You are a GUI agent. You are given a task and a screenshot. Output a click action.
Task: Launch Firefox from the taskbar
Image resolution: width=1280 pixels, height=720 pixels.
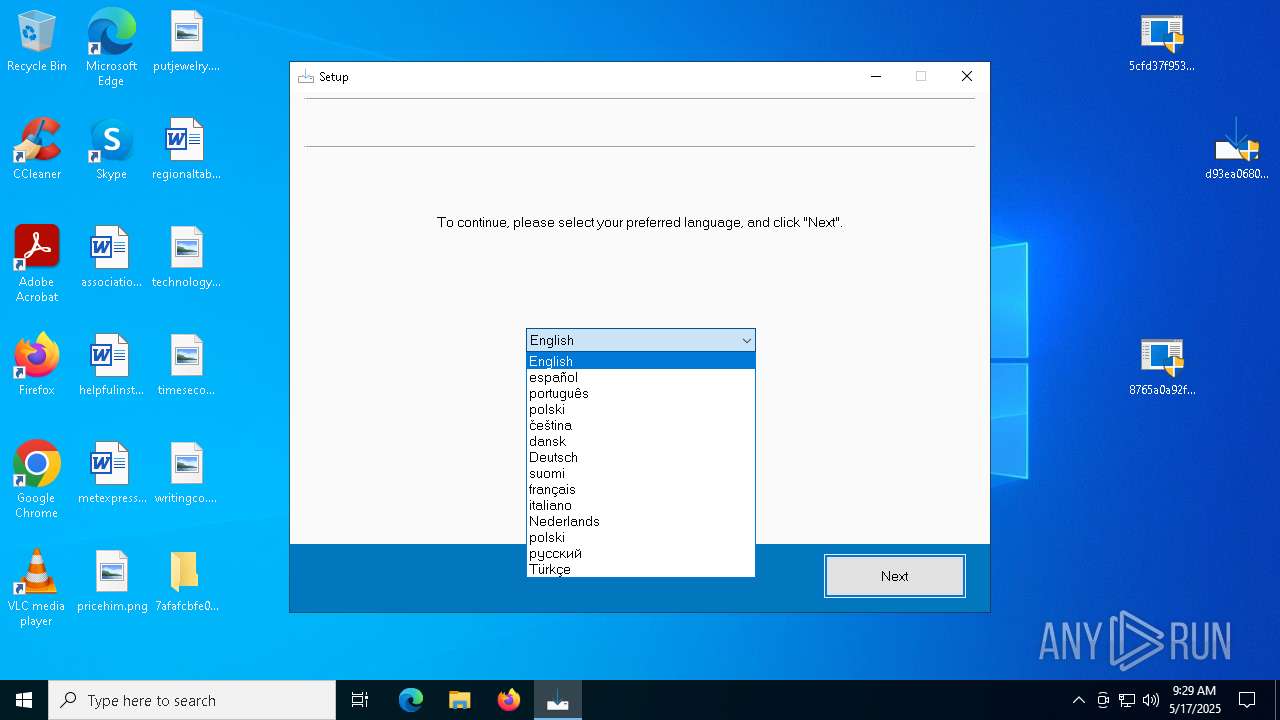point(509,700)
